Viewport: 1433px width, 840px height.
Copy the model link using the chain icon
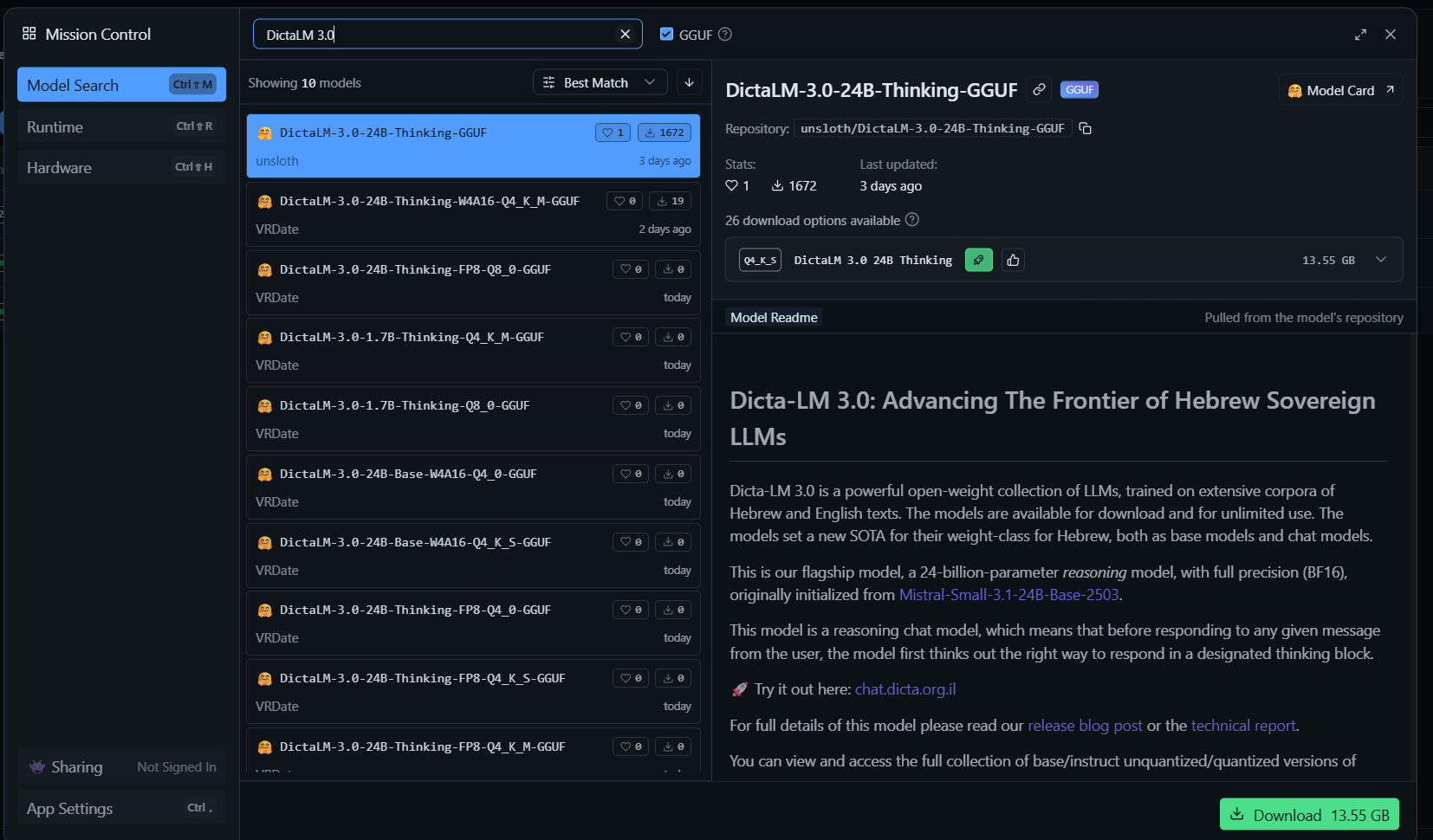pyautogui.click(x=1039, y=90)
